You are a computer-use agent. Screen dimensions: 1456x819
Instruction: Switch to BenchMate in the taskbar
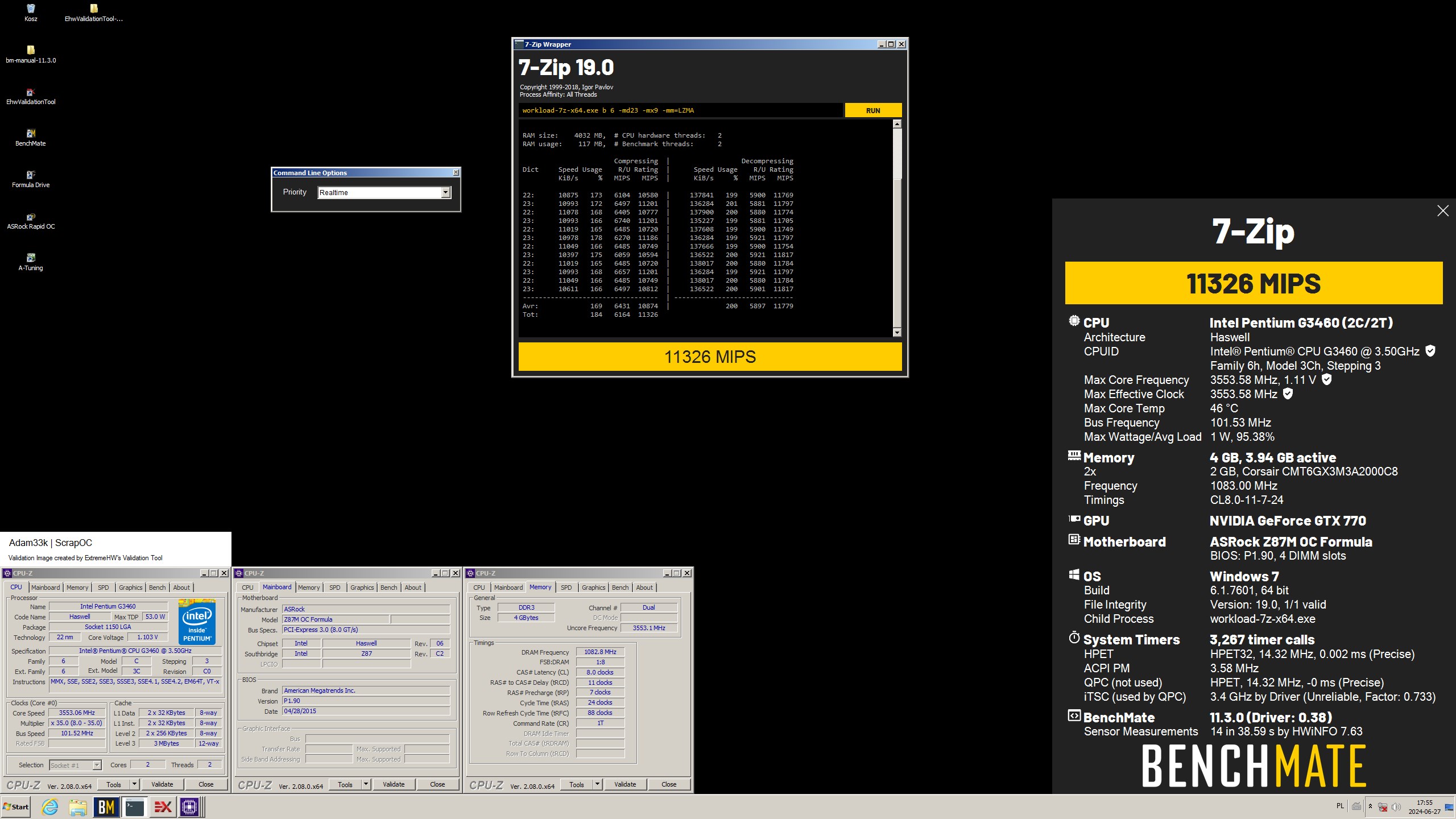pos(106,806)
